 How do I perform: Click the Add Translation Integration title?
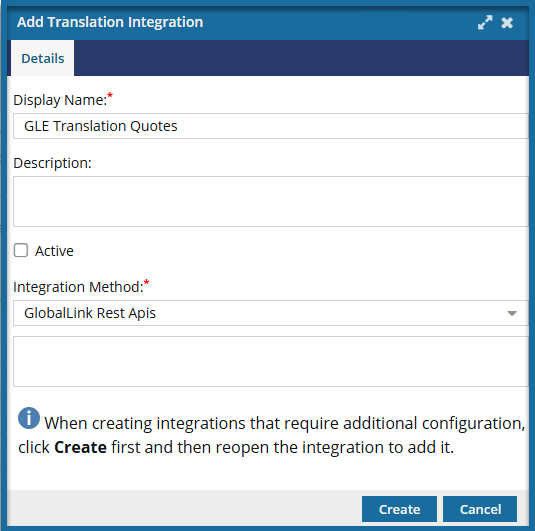tap(110, 22)
